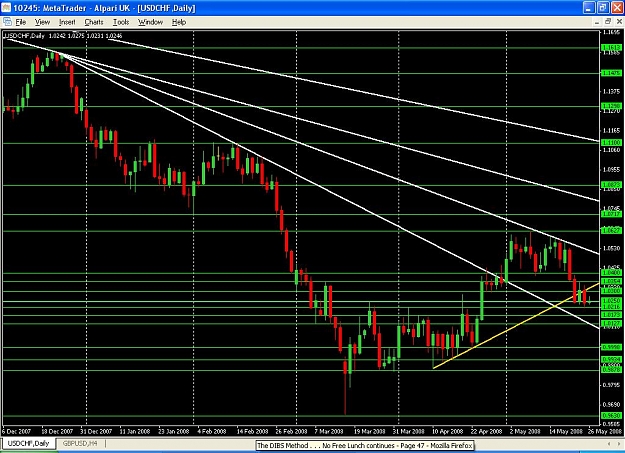Click the 1.1613 green price label
Viewport: 625px width, 453px height.
point(611,48)
